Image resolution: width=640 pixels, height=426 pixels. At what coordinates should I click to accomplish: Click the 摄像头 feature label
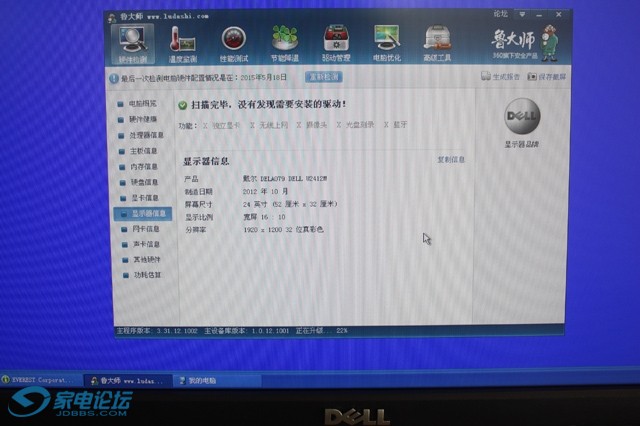coord(316,125)
